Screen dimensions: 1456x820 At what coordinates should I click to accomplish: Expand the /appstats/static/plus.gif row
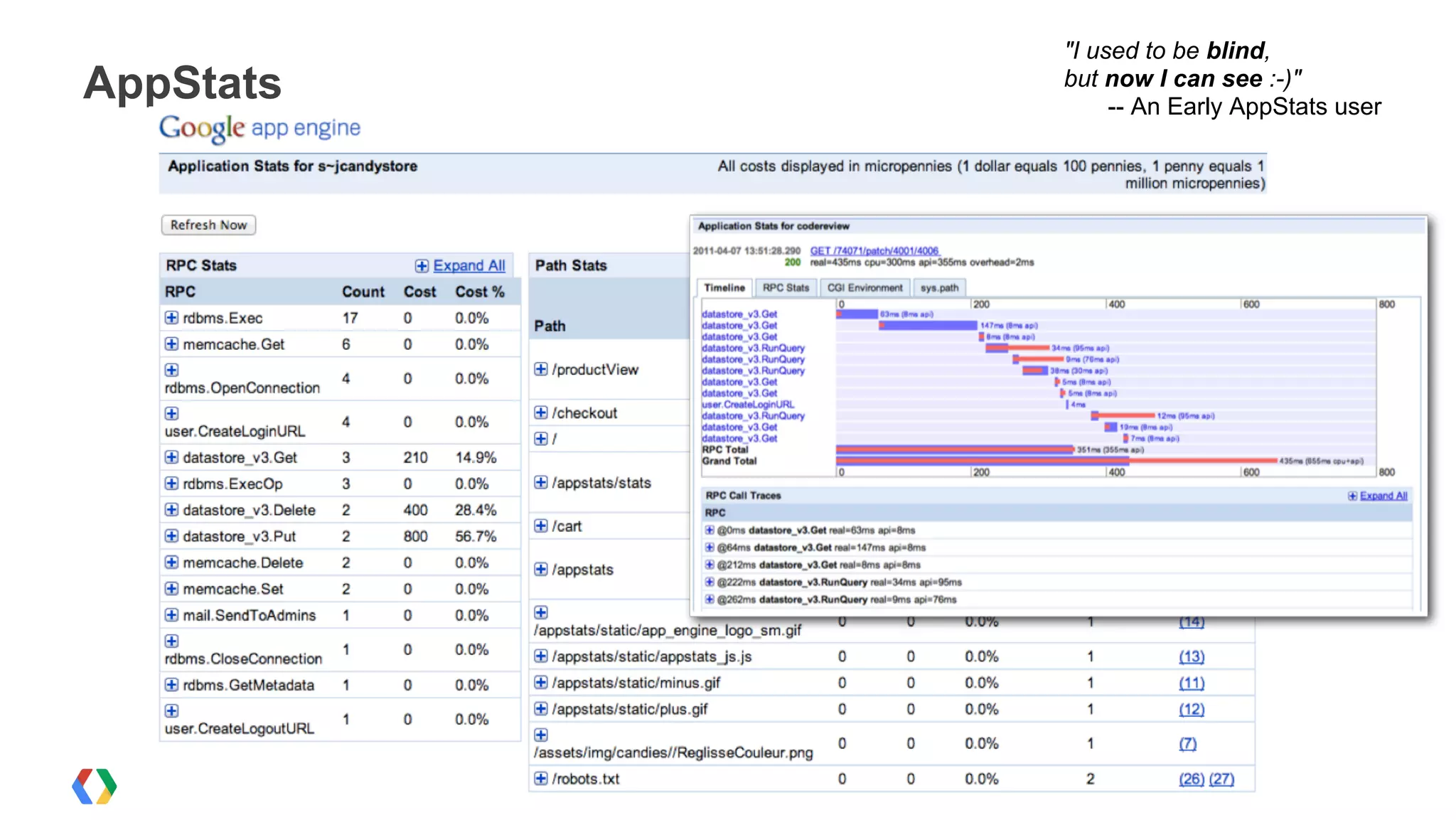click(541, 708)
